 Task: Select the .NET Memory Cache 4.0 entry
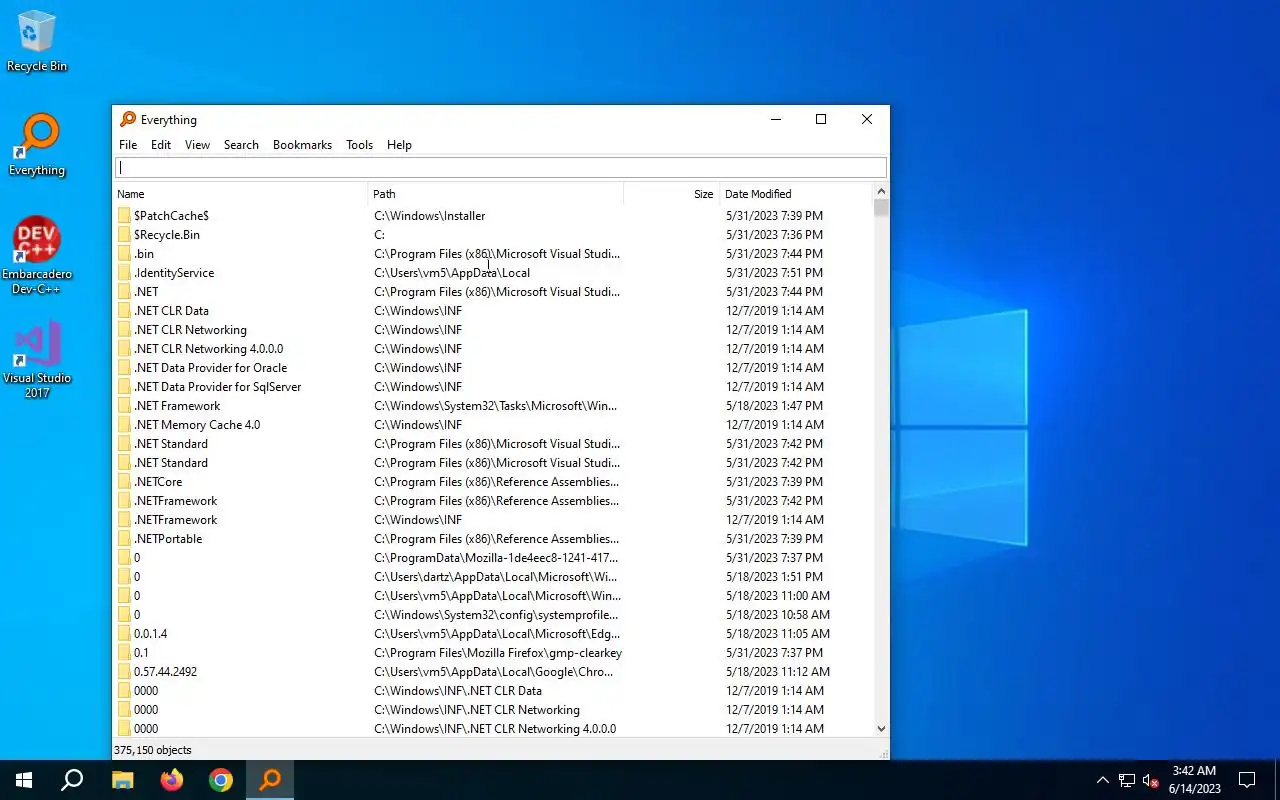pos(197,425)
